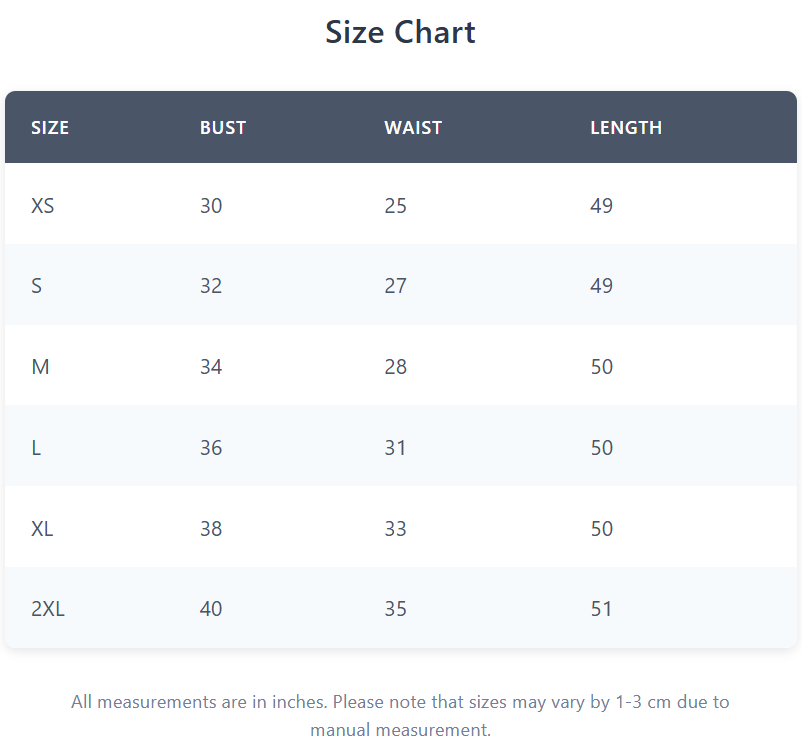Select length value 49 in XS row
802x751 pixels.
[x=602, y=206]
